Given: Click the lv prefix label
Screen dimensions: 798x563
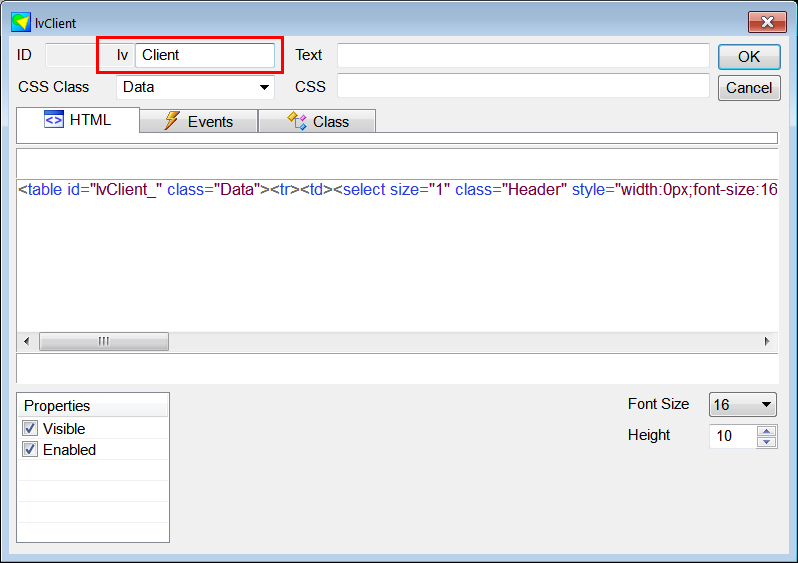Looking at the screenshot, I should pyautogui.click(x=122, y=55).
